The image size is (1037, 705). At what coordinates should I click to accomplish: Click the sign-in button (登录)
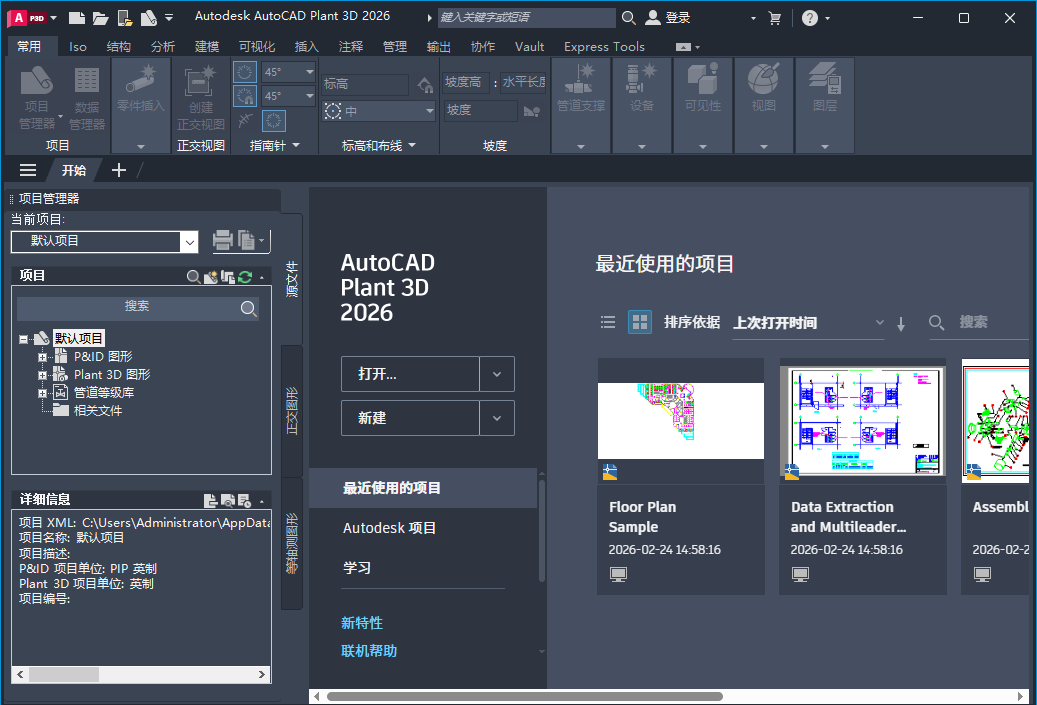point(668,18)
